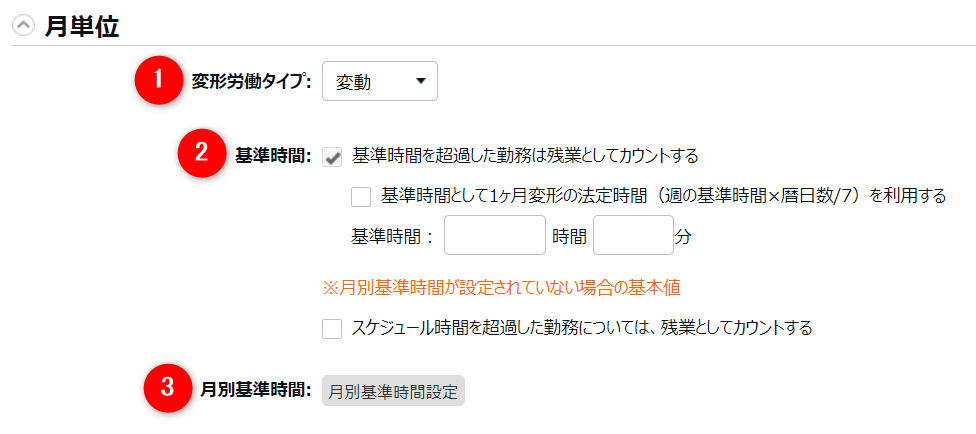The width and height of the screenshot is (976, 434).
Task: Click the 基準時間 hours input field
Action: pos(494,238)
